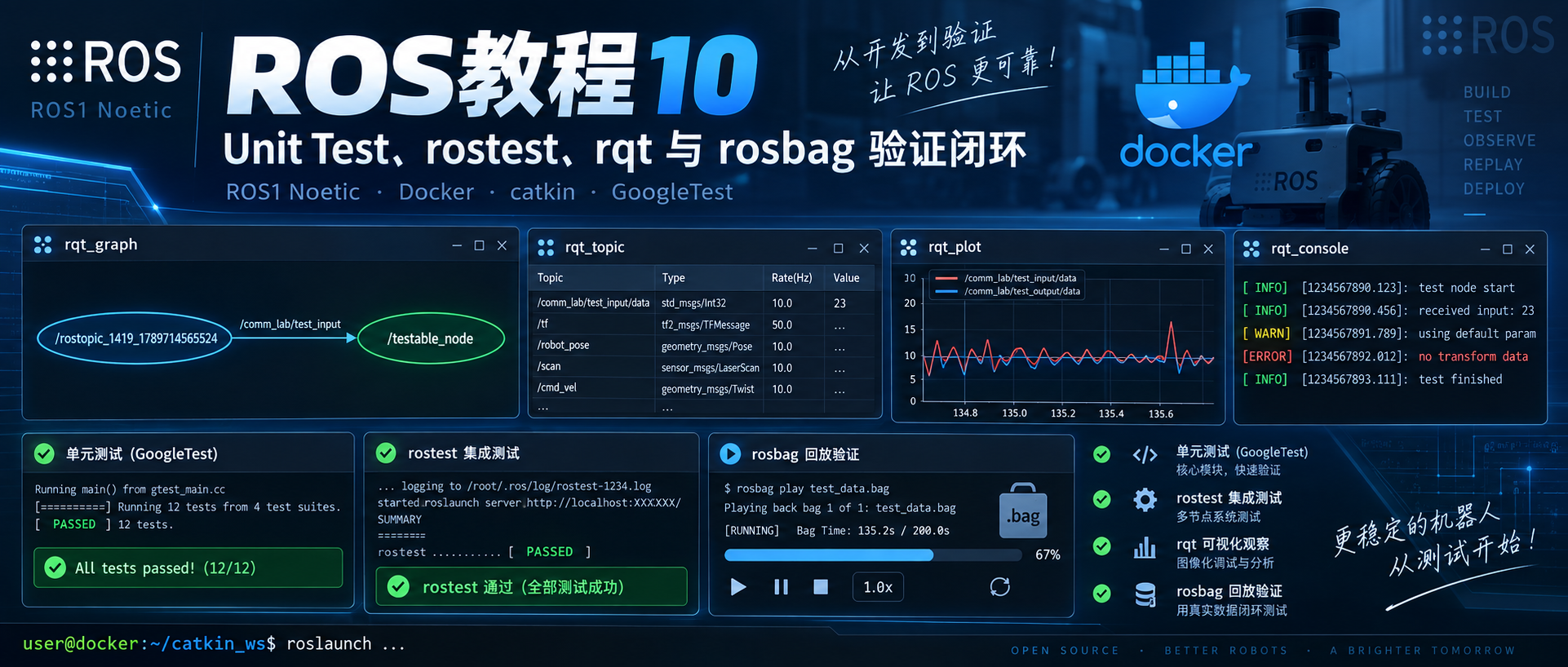Play the rosbag playback

738,587
